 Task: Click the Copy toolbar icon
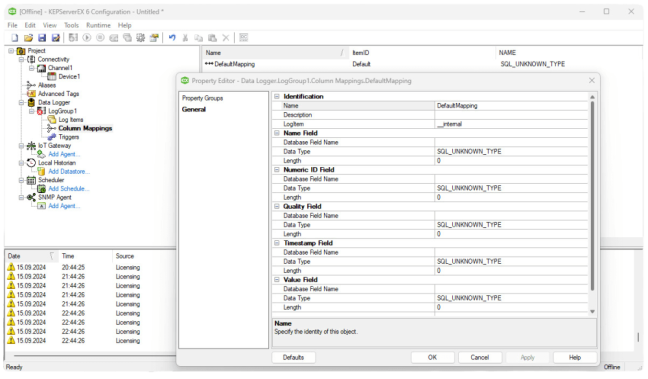[199, 38]
